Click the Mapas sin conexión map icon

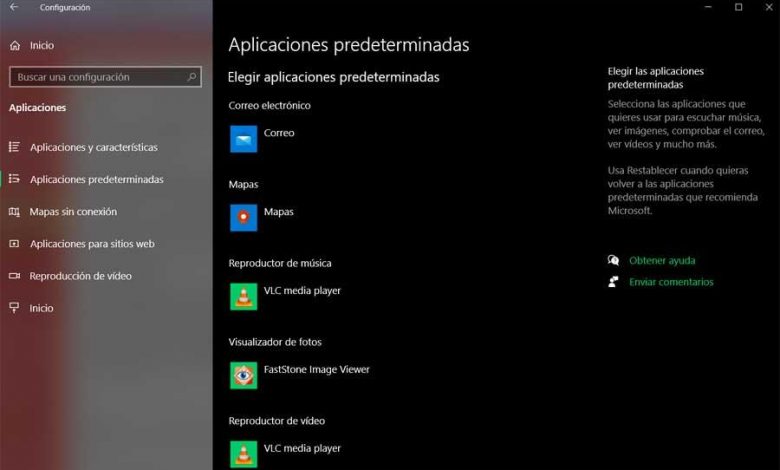(14, 212)
